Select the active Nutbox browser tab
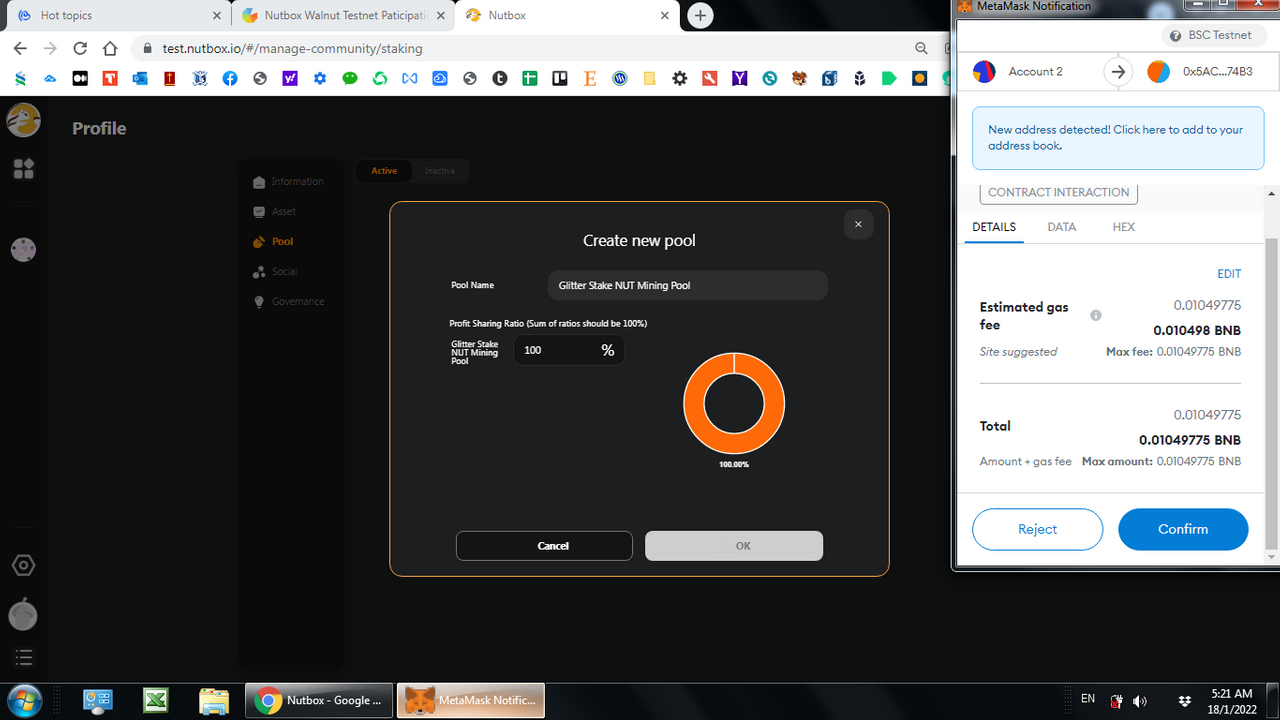This screenshot has height=720, width=1280. [565, 16]
